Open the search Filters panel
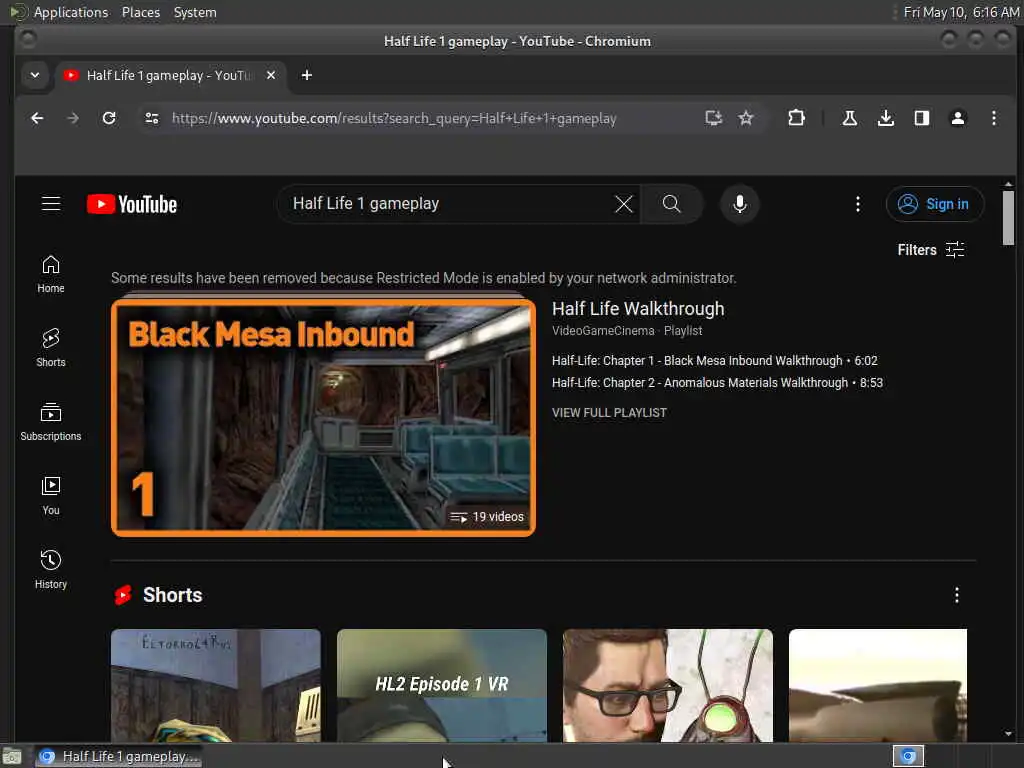Image resolution: width=1024 pixels, height=768 pixels. click(x=931, y=250)
